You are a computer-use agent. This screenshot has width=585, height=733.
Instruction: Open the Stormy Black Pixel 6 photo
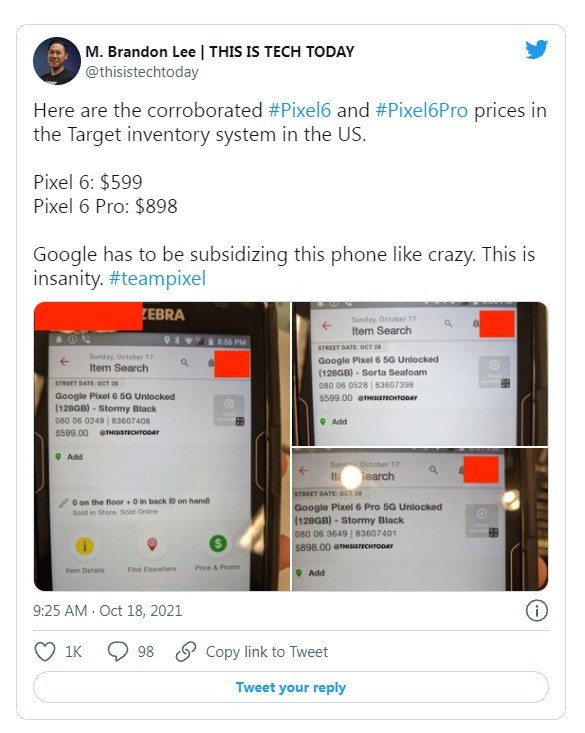click(162, 446)
